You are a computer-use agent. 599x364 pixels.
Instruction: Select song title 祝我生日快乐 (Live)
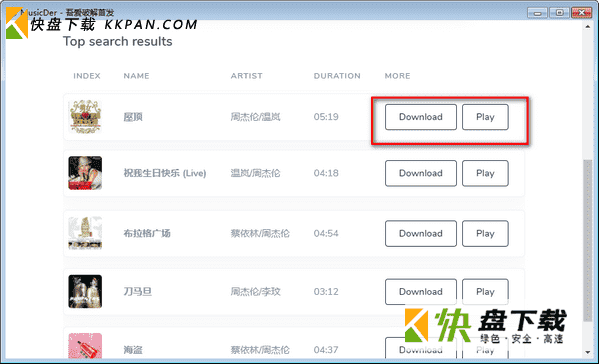point(165,173)
